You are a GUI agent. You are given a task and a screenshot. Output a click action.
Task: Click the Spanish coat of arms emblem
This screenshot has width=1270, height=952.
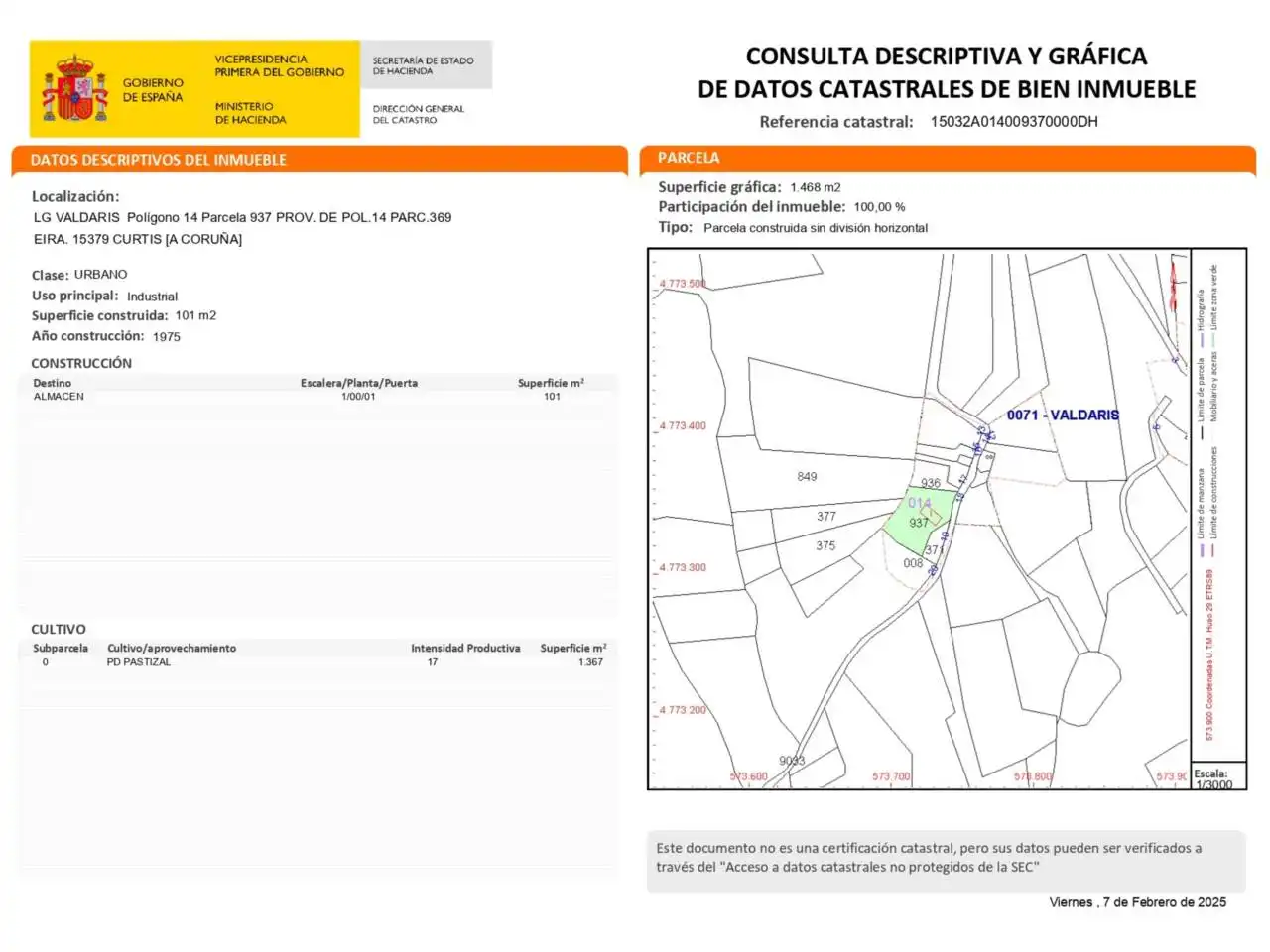coord(74,88)
